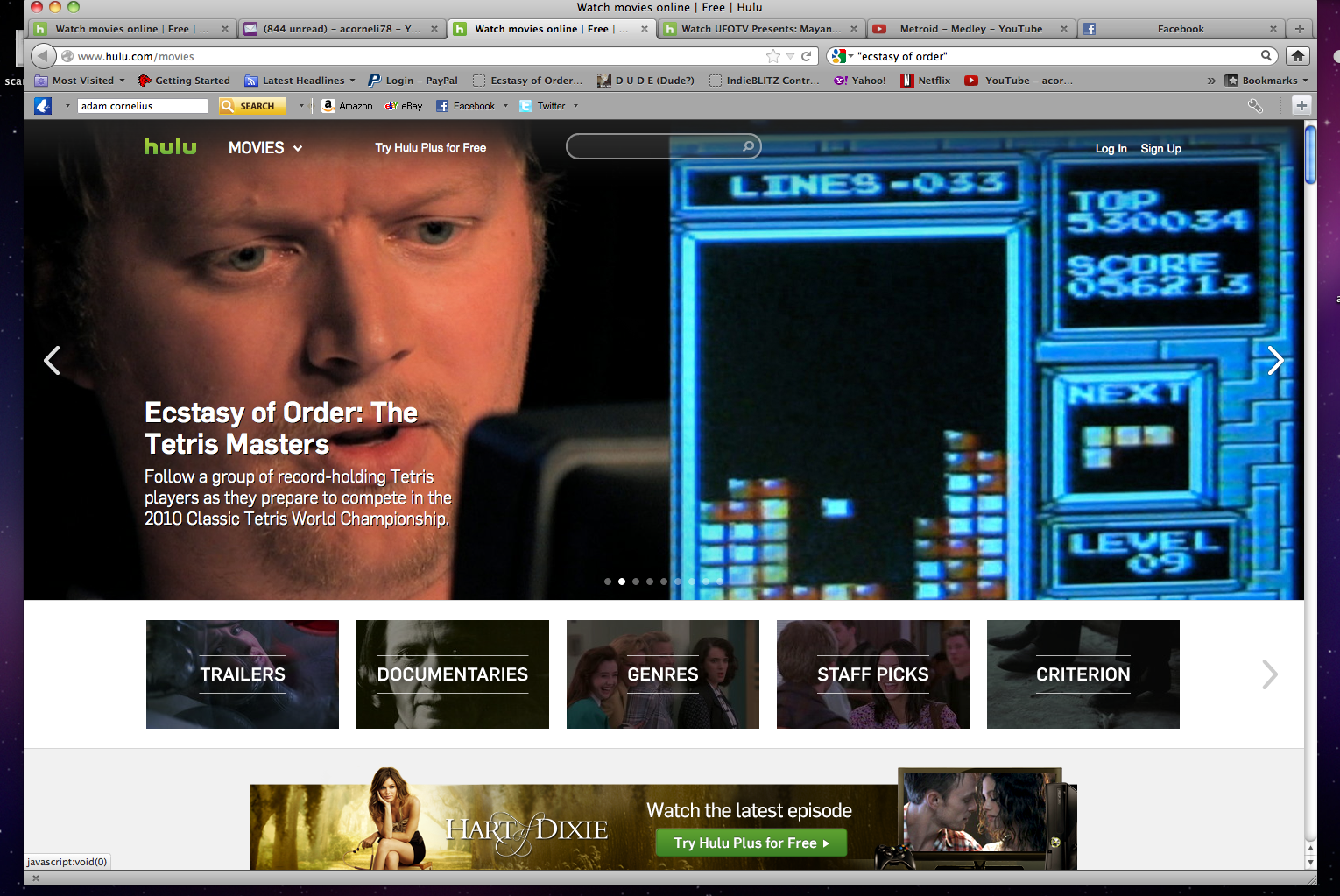Click the scrollbar down arrow

[x=1310, y=862]
